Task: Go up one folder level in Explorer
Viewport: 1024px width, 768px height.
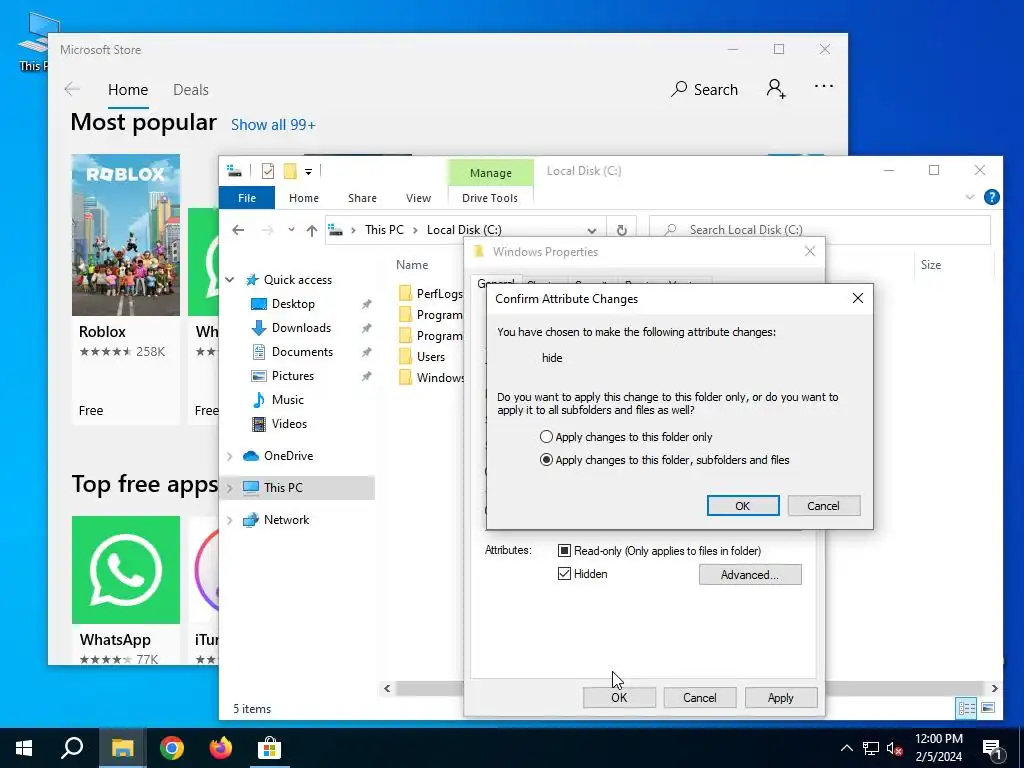Action: click(312, 230)
